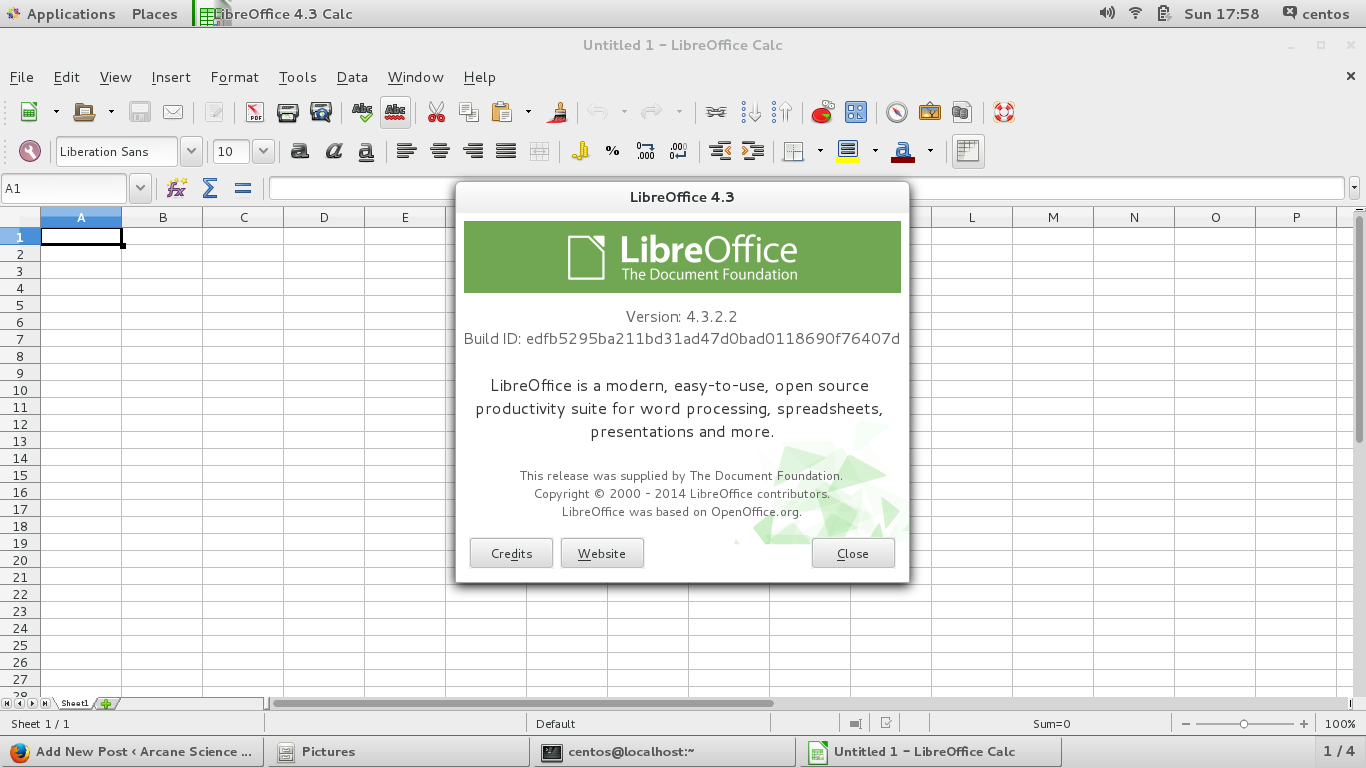Click the formula input line
The width and height of the screenshot is (1366, 768).
coord(807,188)
